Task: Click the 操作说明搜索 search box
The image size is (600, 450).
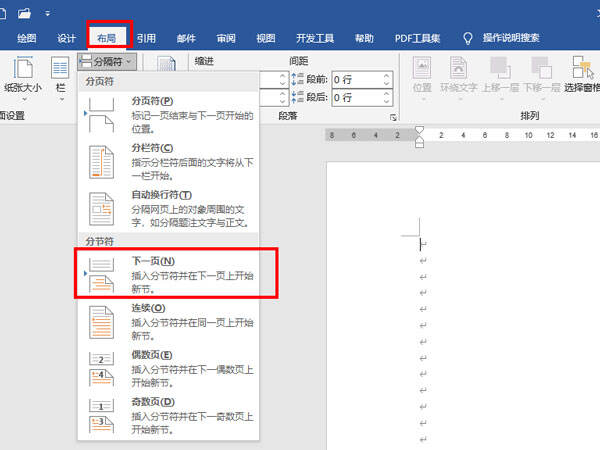Action: pos(511,38)
